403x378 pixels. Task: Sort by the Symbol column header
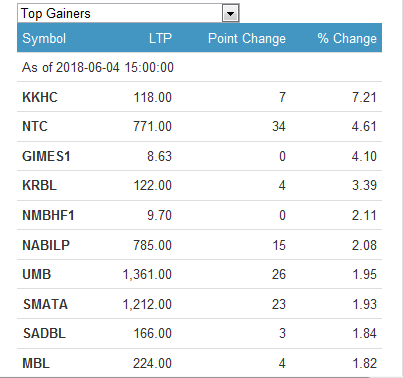pyautogui.click(x=44, y=38)
